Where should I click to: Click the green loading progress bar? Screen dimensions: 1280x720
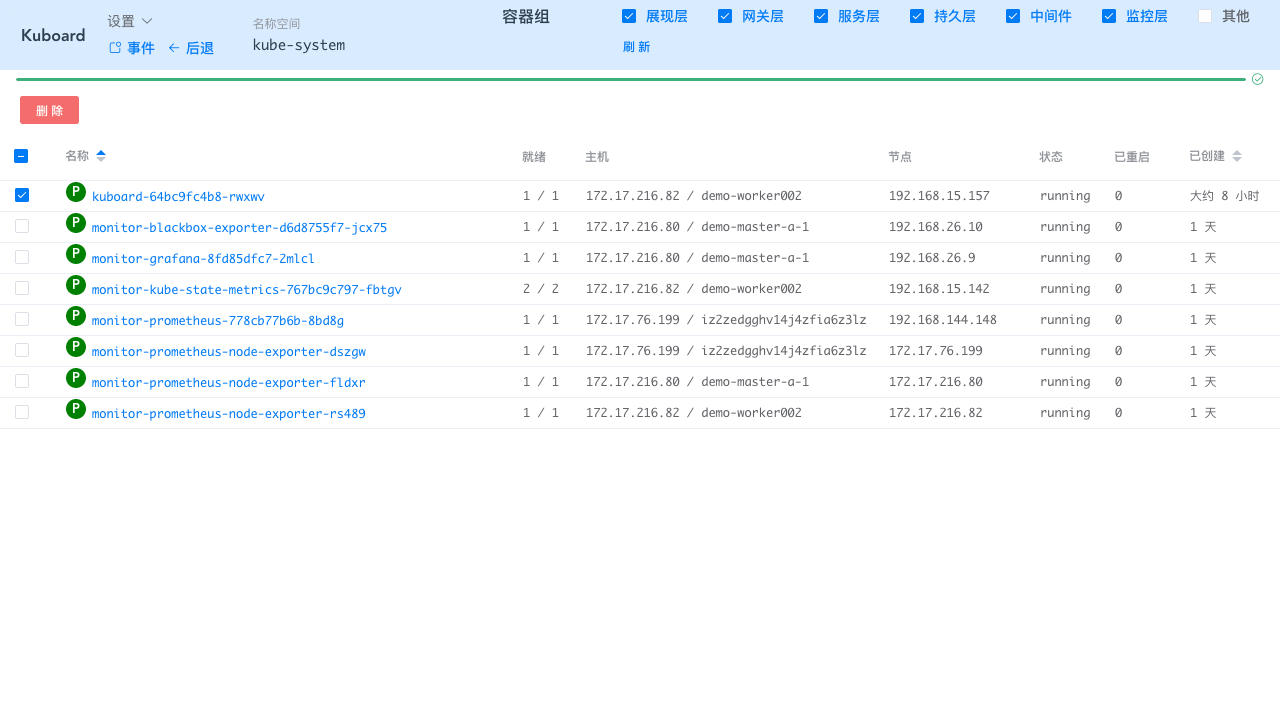(630, 79)
